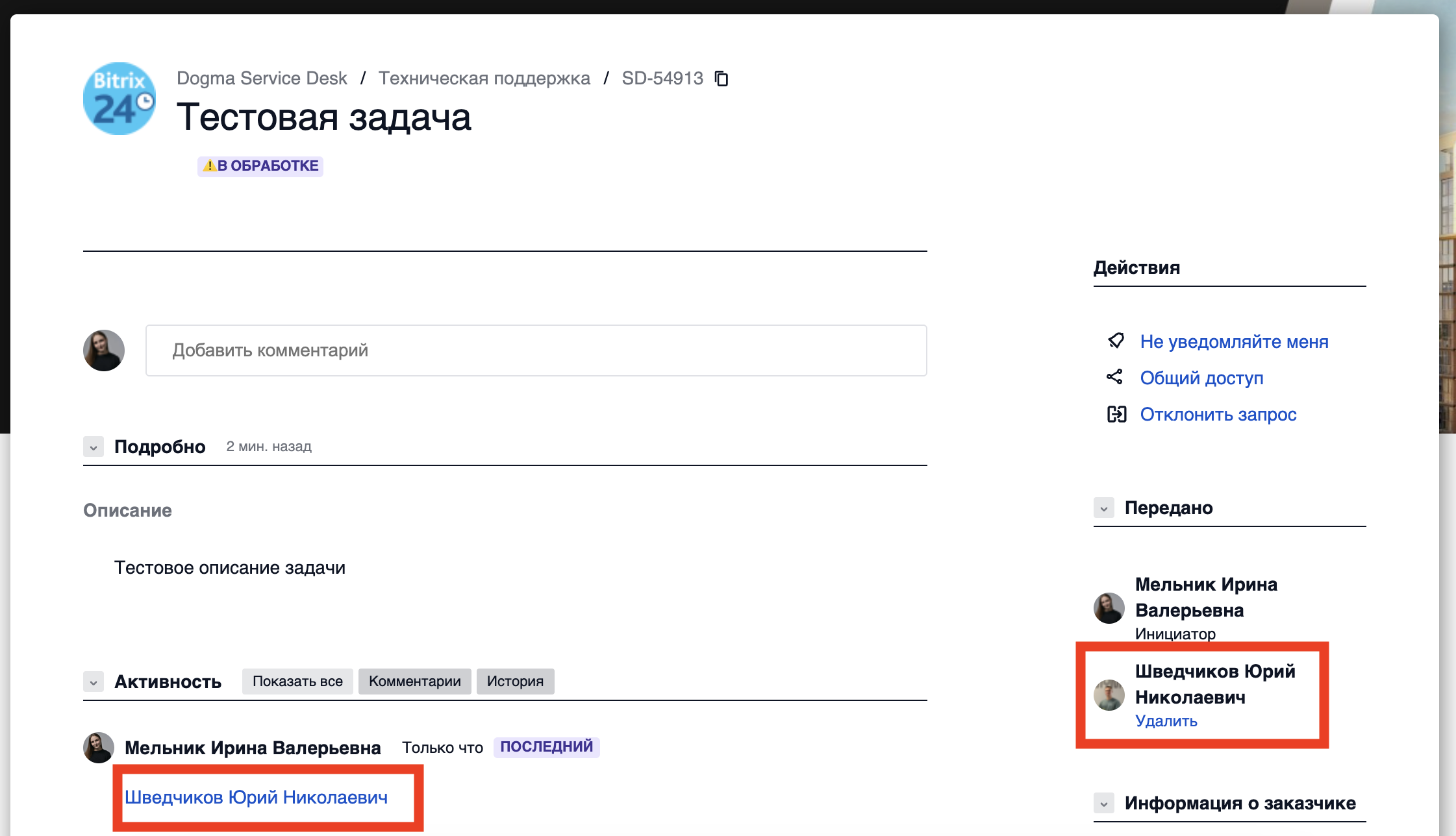Collapse the Подробно section
This screenshot has width=1456, height=836.
click(x=94, y=447)
